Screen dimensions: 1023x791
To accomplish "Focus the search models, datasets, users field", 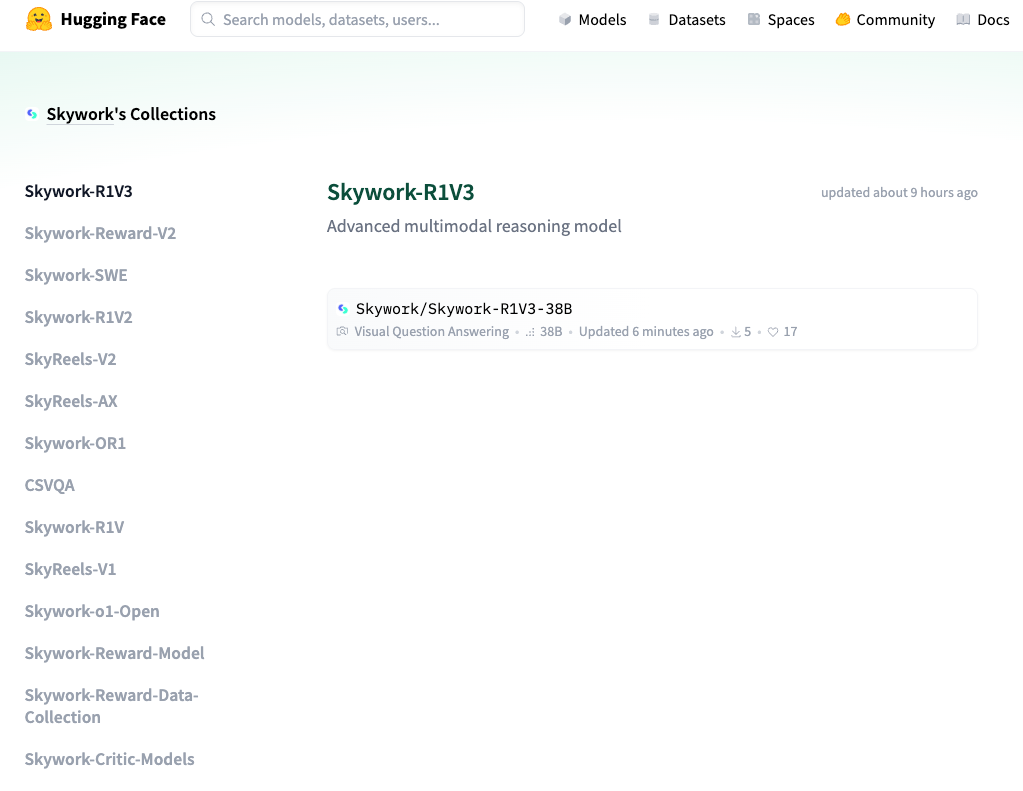I will pos(365,19).
